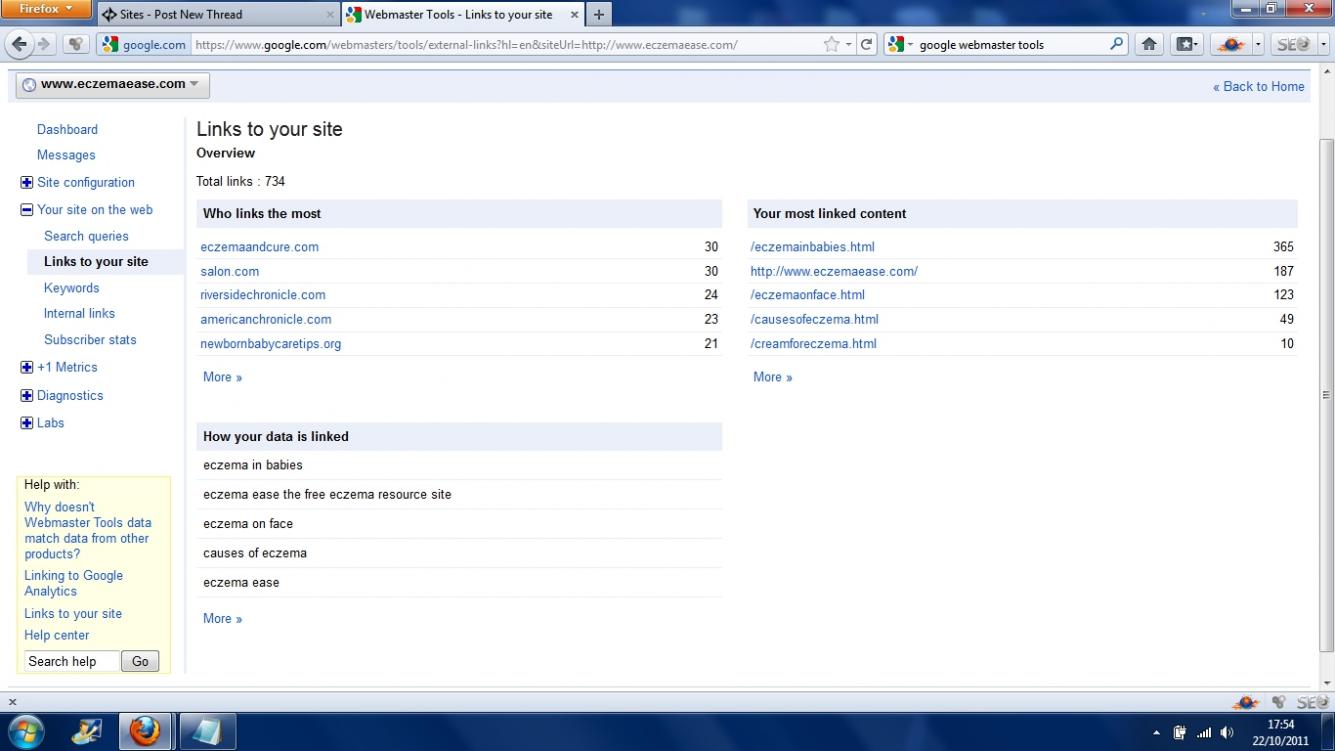Open Messages in the sidebar
This screenshot has width=1335, height=751.
(x=66, y=155)
